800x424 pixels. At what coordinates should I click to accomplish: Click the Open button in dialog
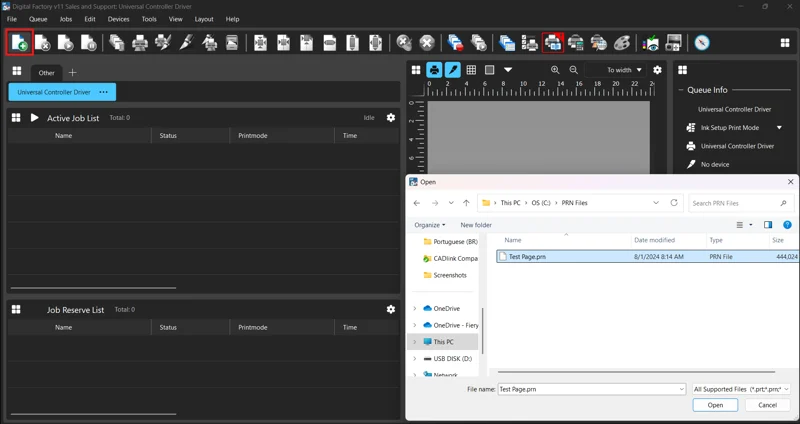coord(715,405)
